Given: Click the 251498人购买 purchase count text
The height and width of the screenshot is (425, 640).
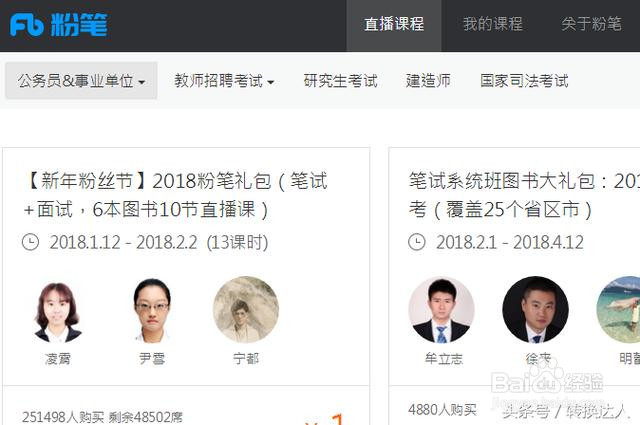Looking at the screenshot, I should coord(63,417).
